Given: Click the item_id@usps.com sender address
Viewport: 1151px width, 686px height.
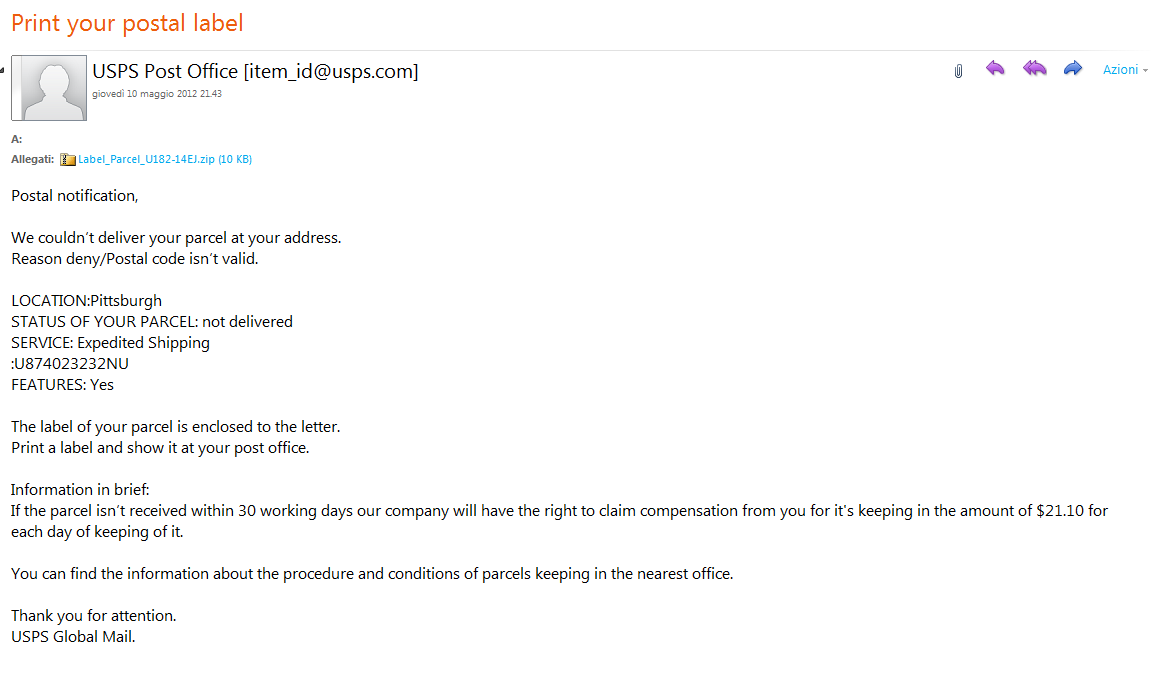Looking at the screenshot, I should pos(331,71).
